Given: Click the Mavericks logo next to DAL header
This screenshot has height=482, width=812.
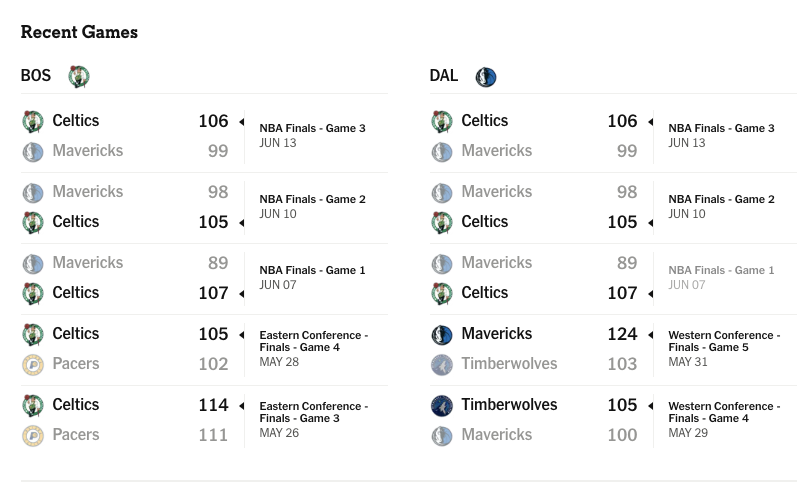Looking at the screenshot, I should coord(486,77).
